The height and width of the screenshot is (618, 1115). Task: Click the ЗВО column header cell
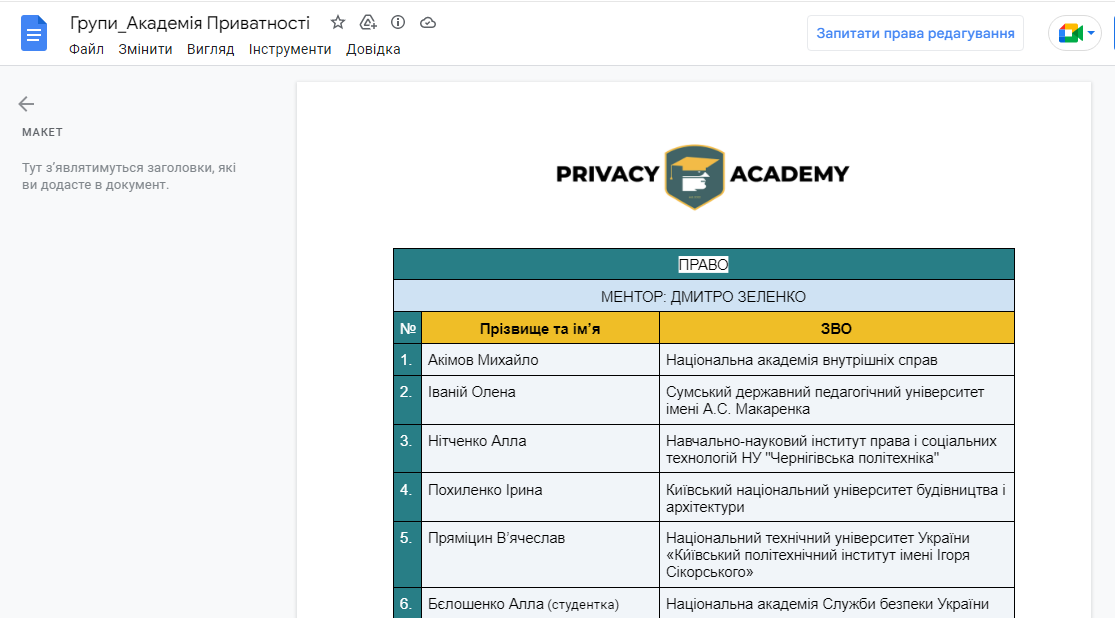836,328
